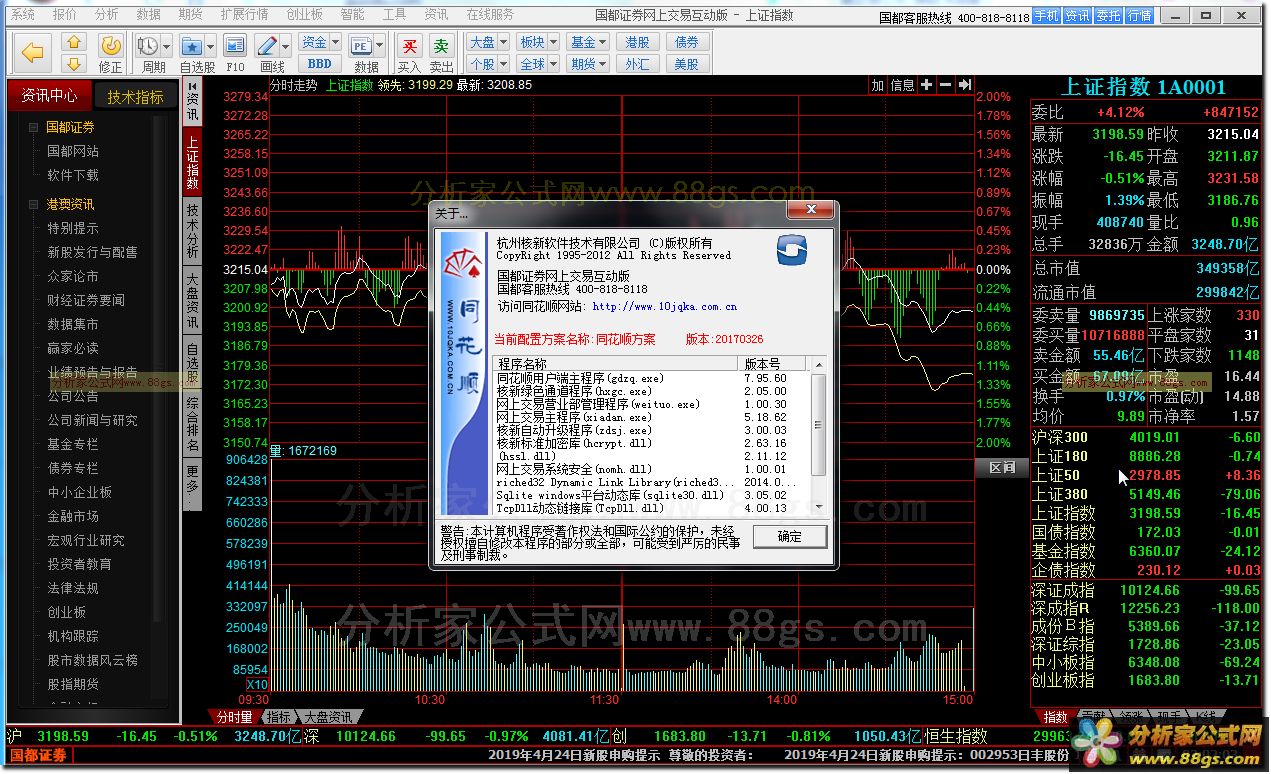
Task: Switch to 技术指标 panel tab
Action: click(136, 97)
